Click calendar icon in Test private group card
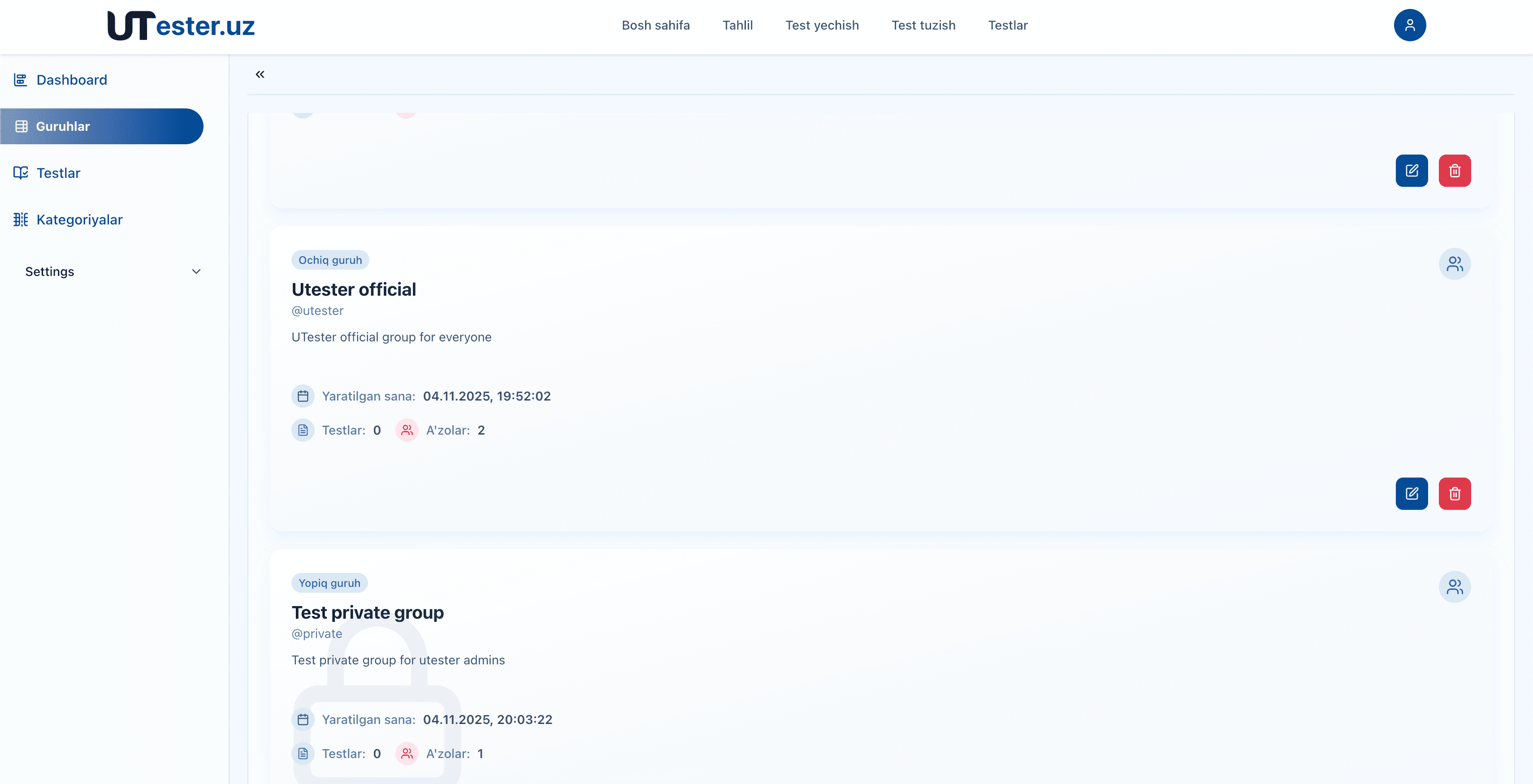 coord(303,720)
